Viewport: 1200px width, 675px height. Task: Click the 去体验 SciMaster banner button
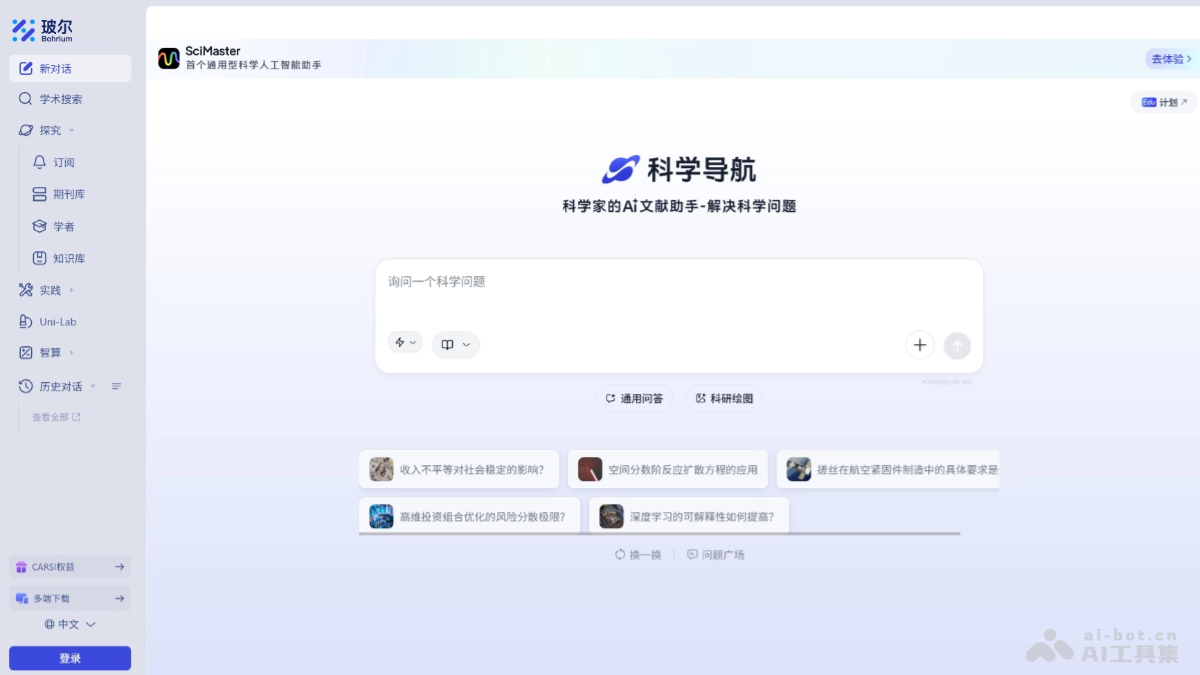(1167, 59)
